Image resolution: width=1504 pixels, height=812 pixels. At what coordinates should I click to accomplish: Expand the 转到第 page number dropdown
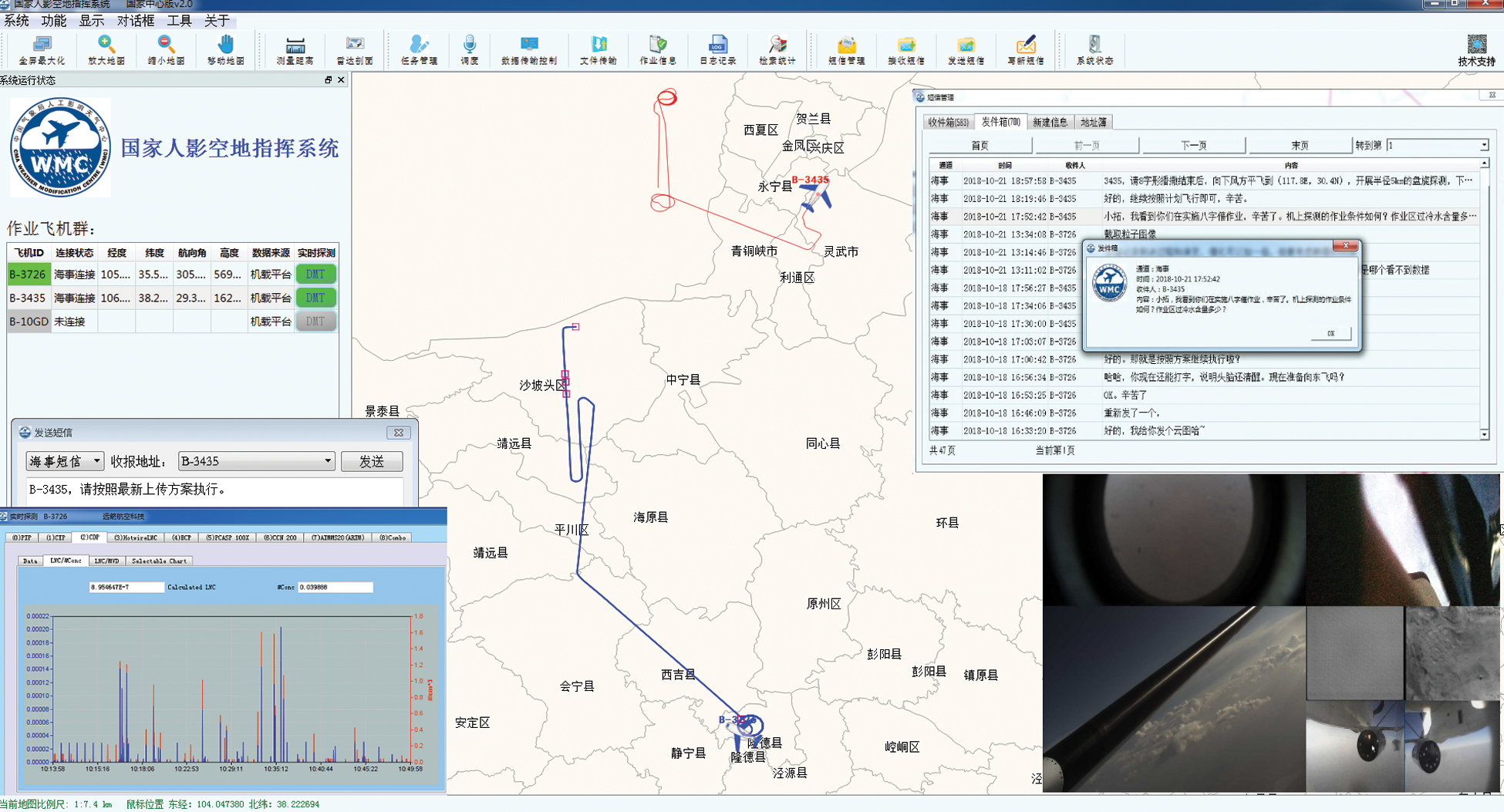point(1483,146)
